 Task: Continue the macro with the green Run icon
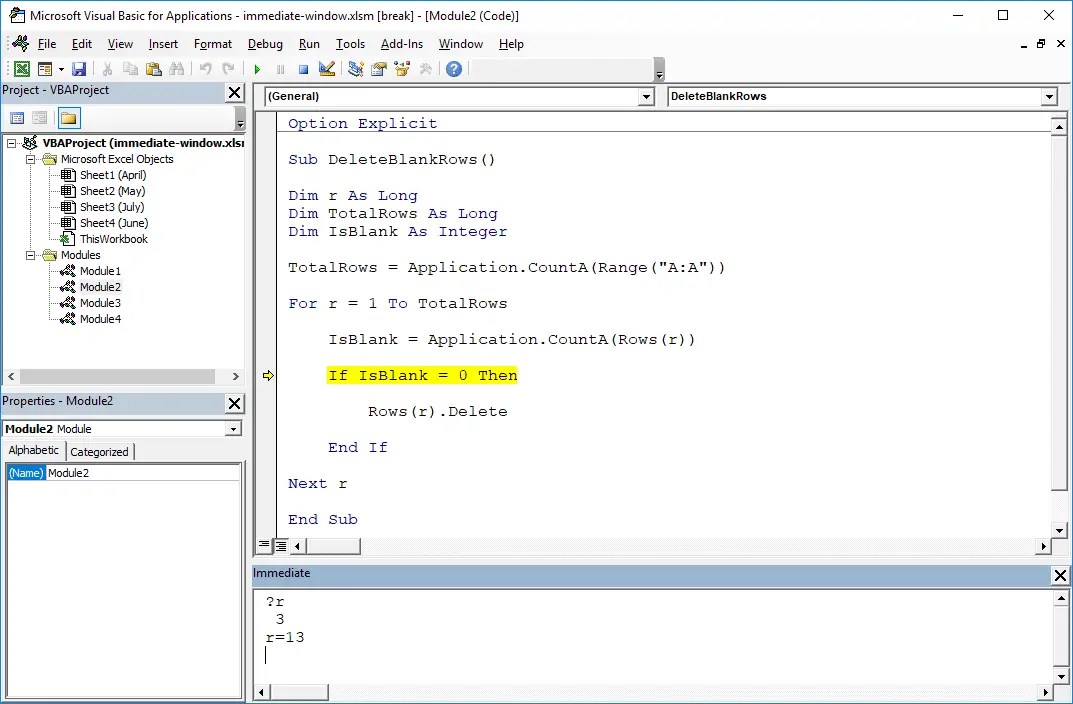[257, 68]
